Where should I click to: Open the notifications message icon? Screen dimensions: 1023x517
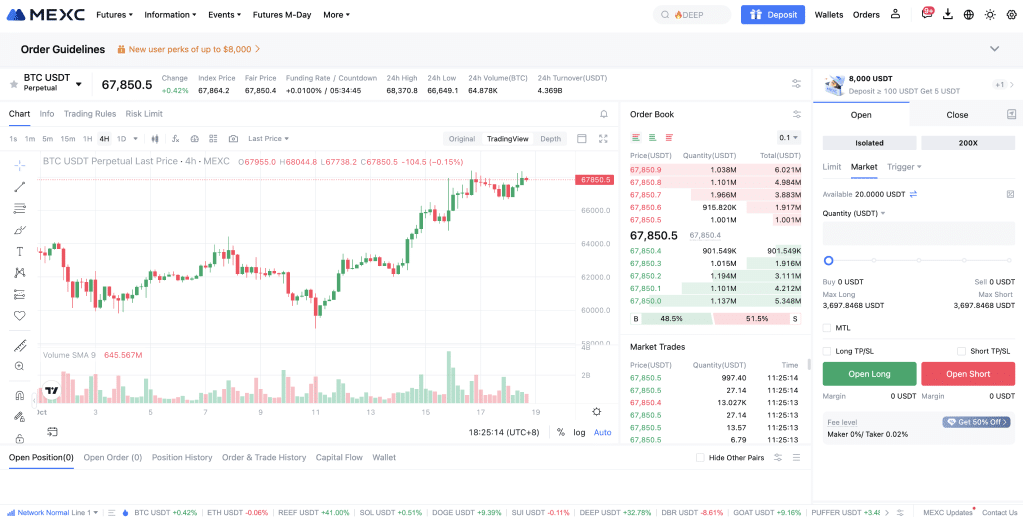tap(927, 14)
